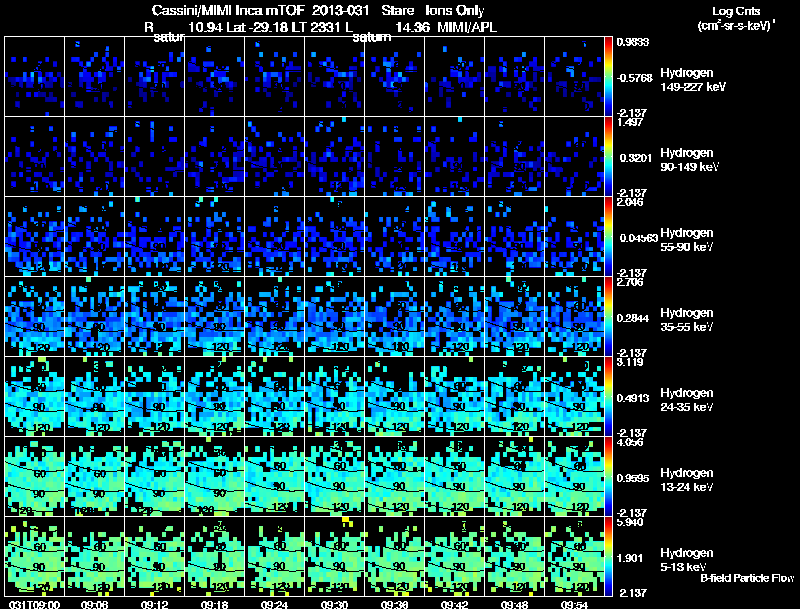Screen dimensions: 800x609
Task: Click the 031T09:00 time axis label
Action: 34,605
